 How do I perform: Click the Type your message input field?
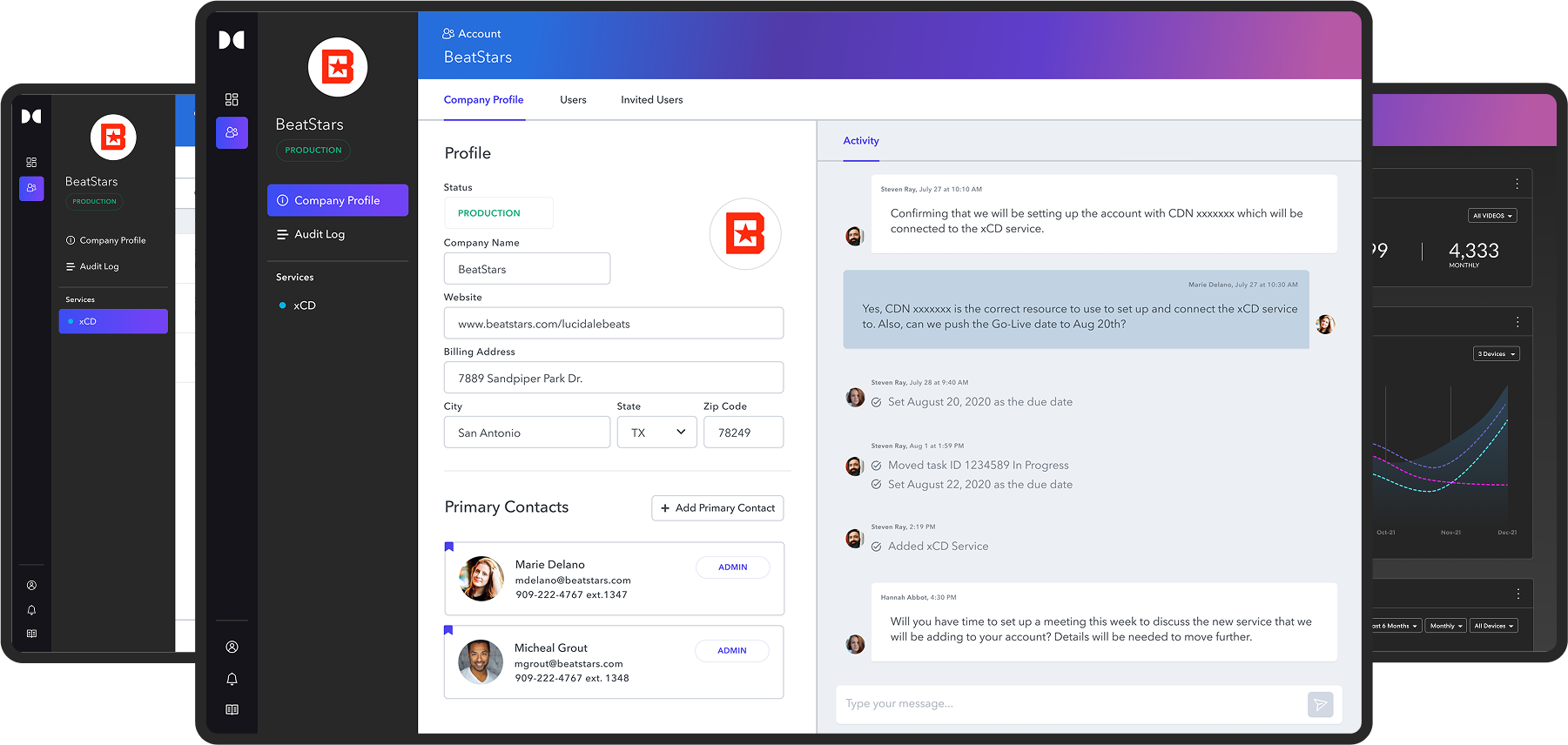pos(1071,704)
